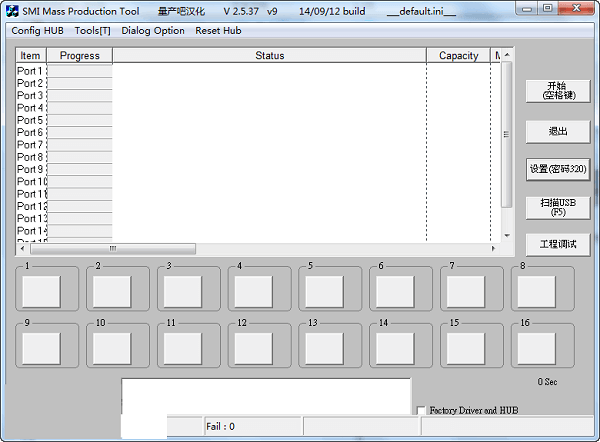The width and height of the screenshot is (600, 442).
Task: Click the Status column header
Action: click(x=269, y=56)
